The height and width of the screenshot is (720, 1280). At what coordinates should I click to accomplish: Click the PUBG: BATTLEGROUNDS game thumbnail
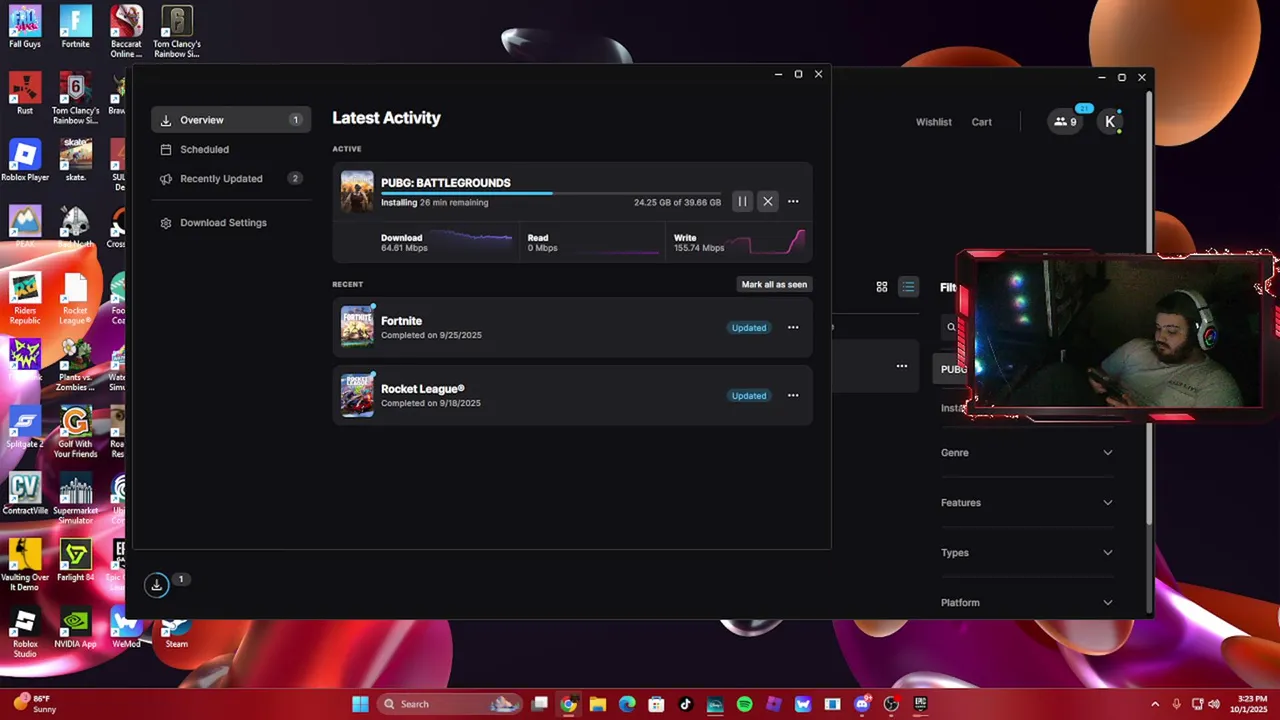[357, 192]
